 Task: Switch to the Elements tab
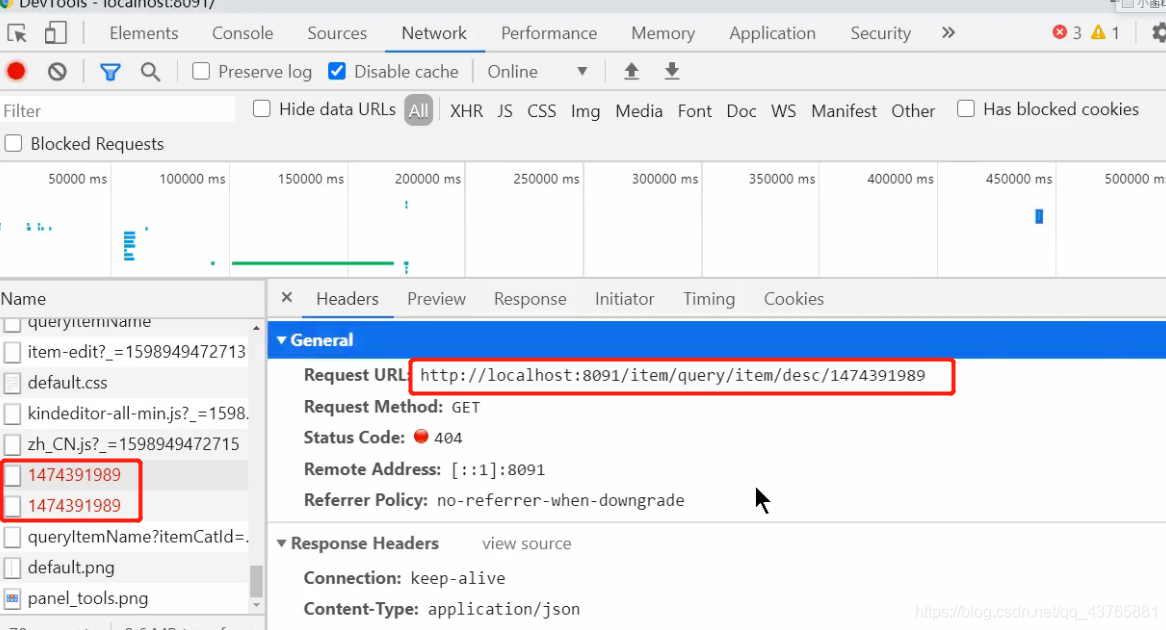pos(144,33)
